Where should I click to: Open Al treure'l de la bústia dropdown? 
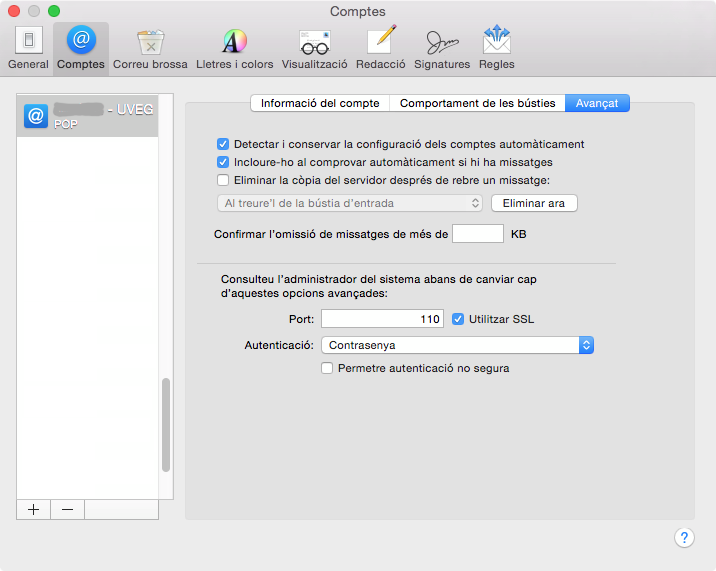point(350,203)
